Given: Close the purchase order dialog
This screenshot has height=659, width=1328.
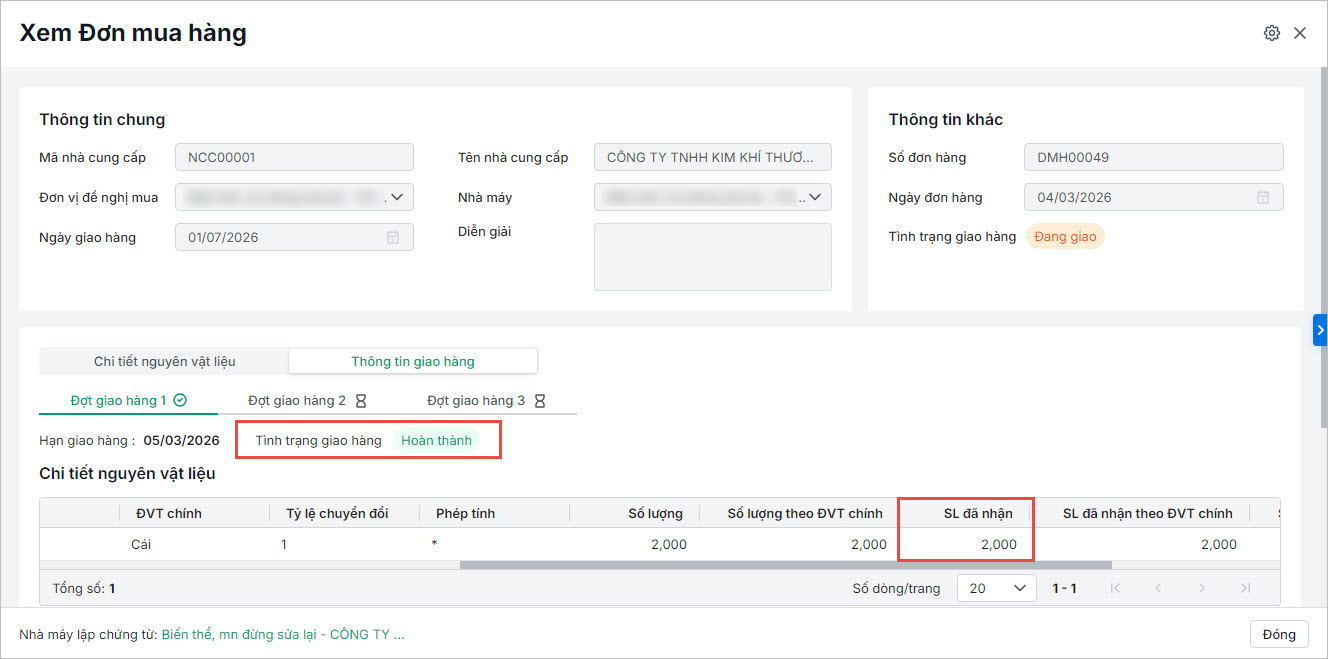Looking at the screenshot, I should (x=1300, y=33).
